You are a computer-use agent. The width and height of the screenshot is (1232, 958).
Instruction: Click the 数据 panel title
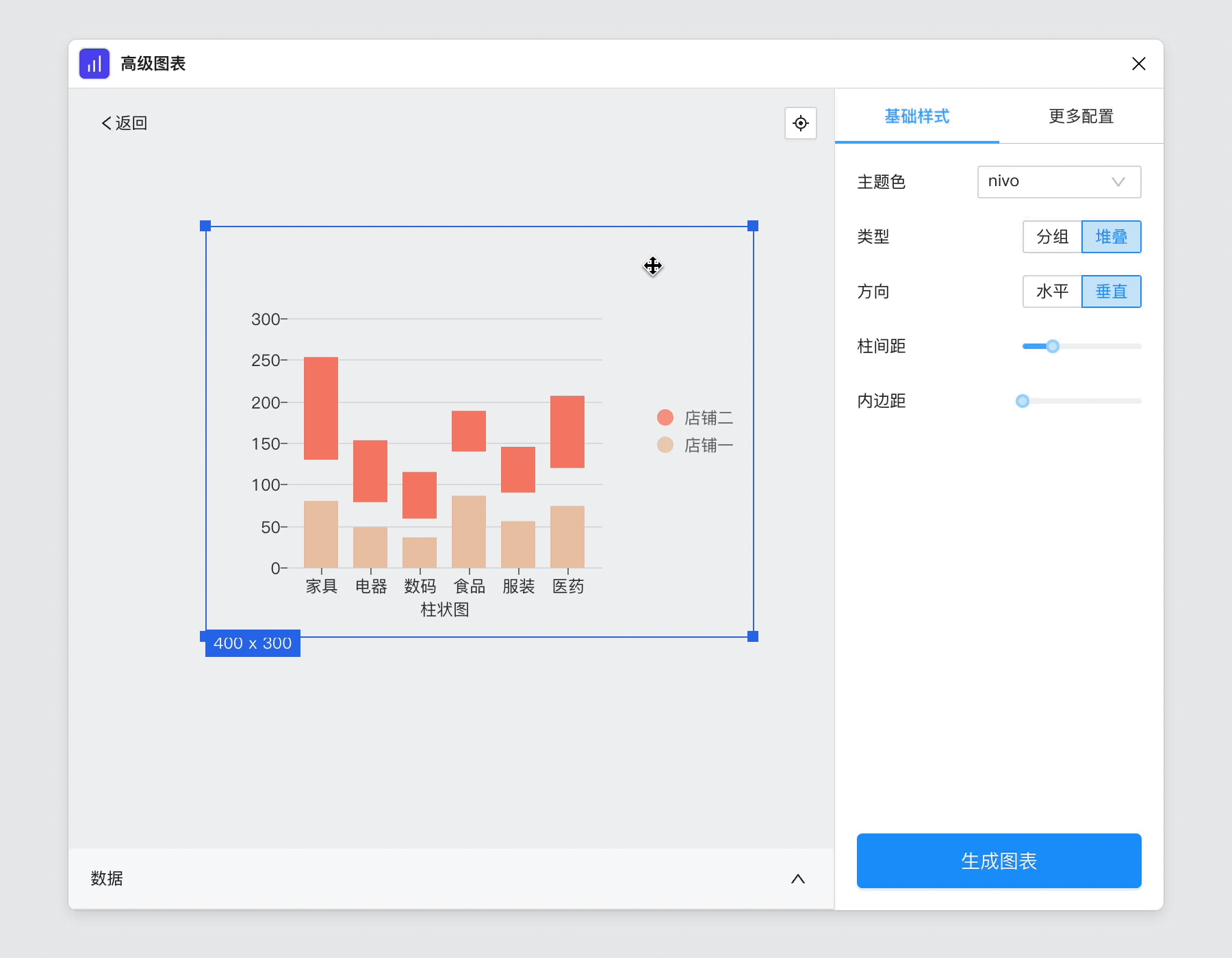(107, 879)
